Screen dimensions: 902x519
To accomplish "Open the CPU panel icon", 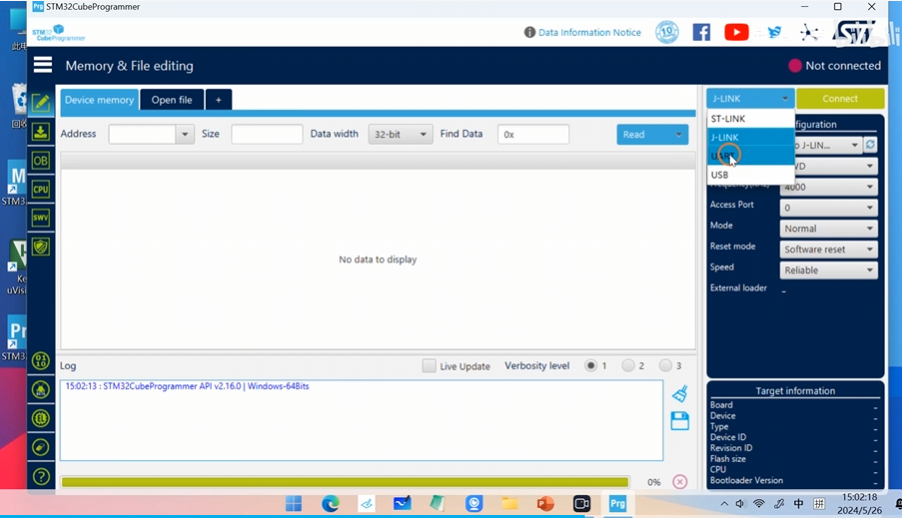I will (40, 189).
